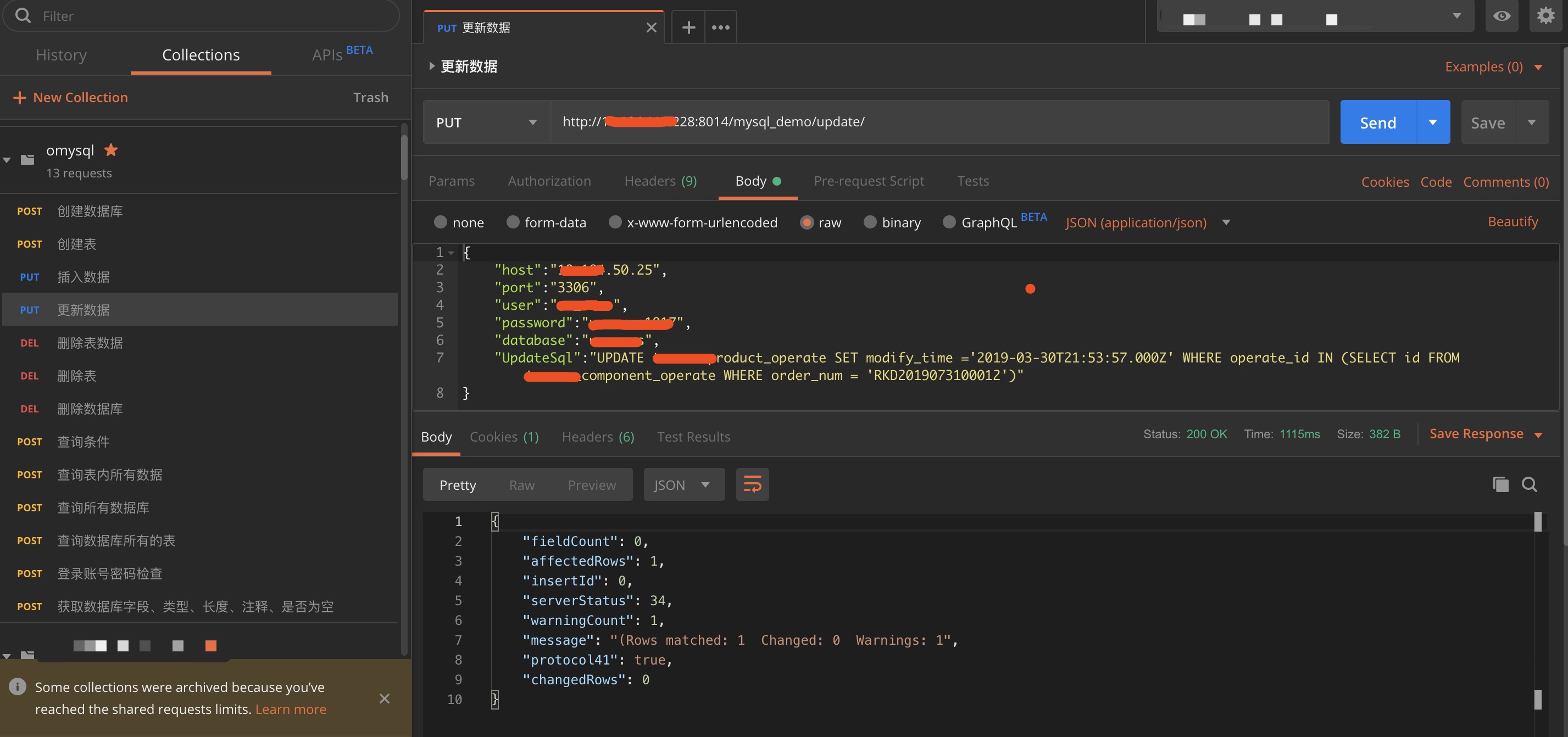This screenshot has width=1568, height=737.
Task: Select GraphQL body type
Action: pyautogui.click(x=949, y=222)
